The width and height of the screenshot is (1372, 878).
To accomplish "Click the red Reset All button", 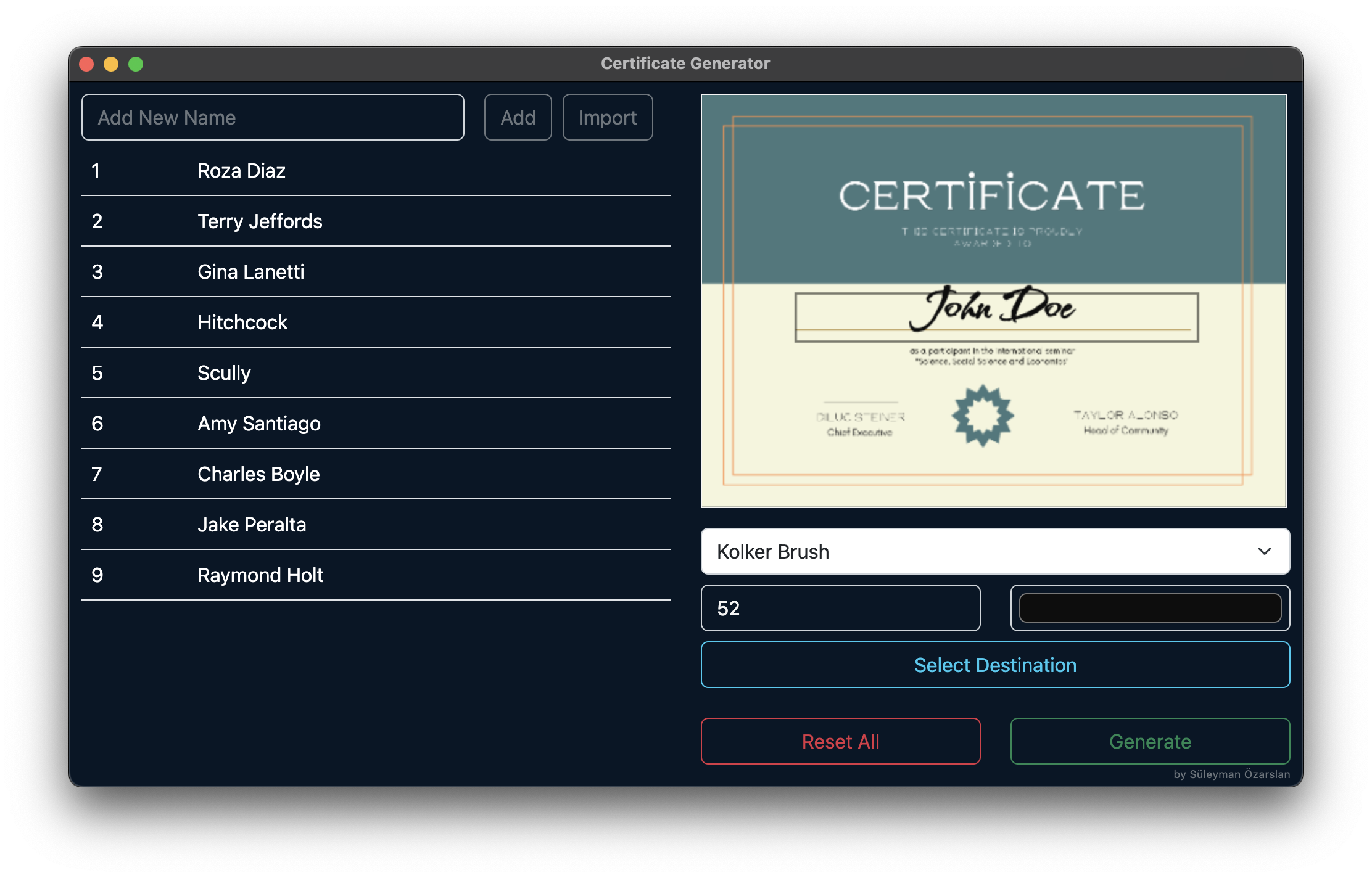I will point(840,741).
